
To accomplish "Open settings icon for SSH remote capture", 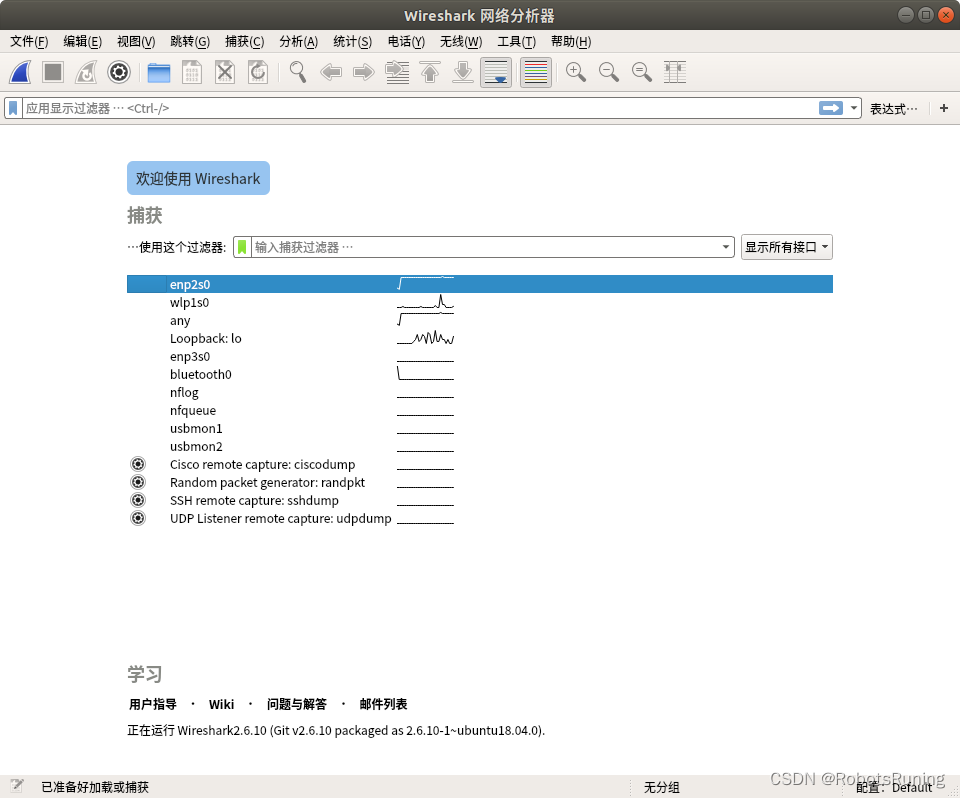I will pos(138,500).
